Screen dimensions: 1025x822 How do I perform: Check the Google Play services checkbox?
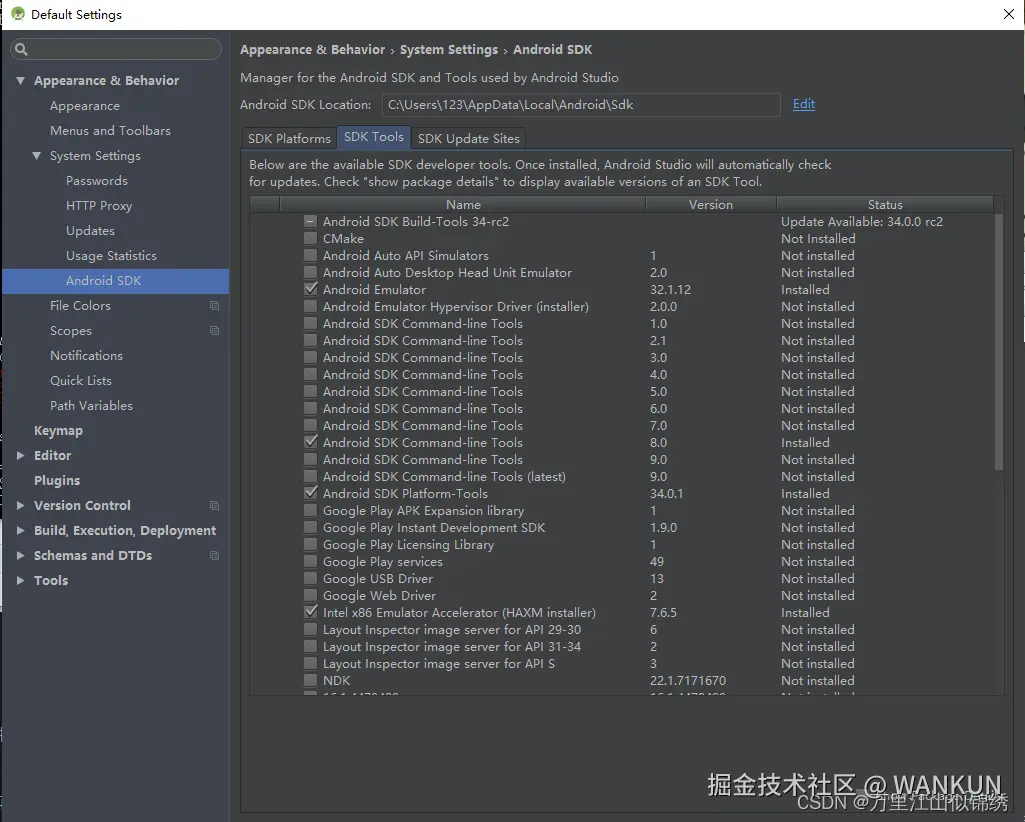pyautogui.click(x=311, y=561)
